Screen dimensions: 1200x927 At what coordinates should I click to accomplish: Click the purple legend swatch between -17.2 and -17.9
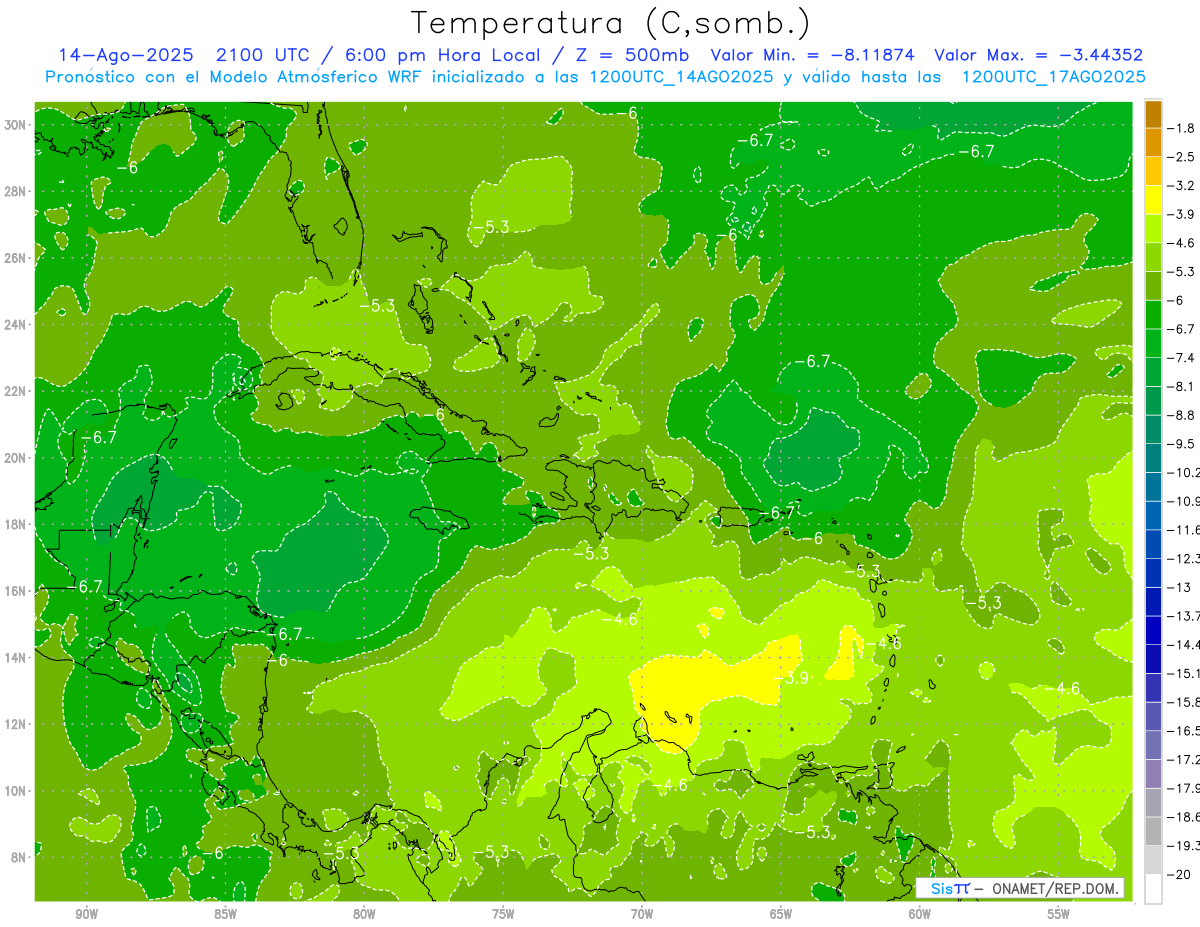point(1153,774)
